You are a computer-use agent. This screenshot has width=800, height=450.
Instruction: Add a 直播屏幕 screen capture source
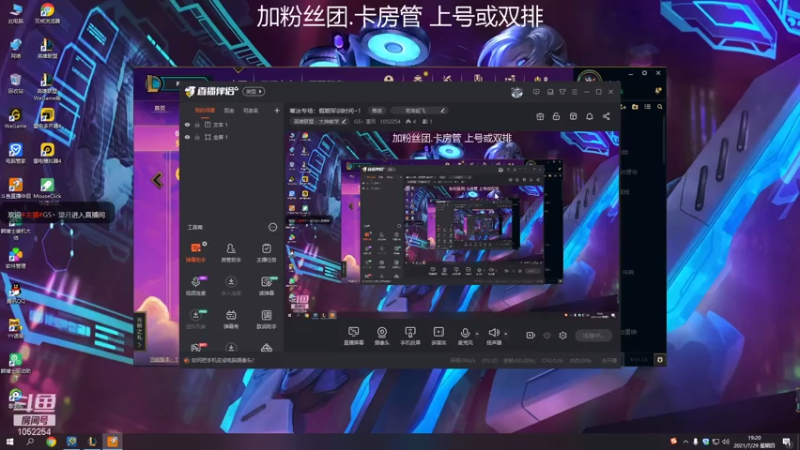click(x=354, y=336)
